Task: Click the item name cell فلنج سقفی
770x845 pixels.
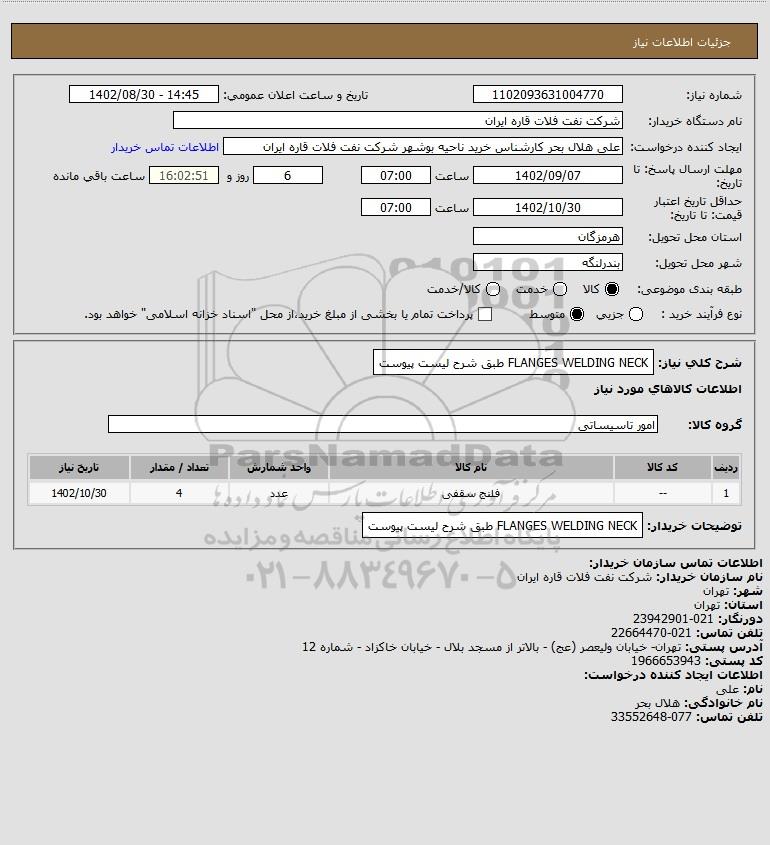Action: pos(471,493)
